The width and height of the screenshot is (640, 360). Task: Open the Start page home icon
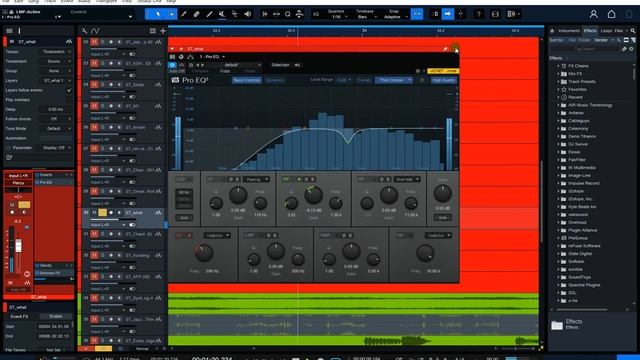click(611, 14)
